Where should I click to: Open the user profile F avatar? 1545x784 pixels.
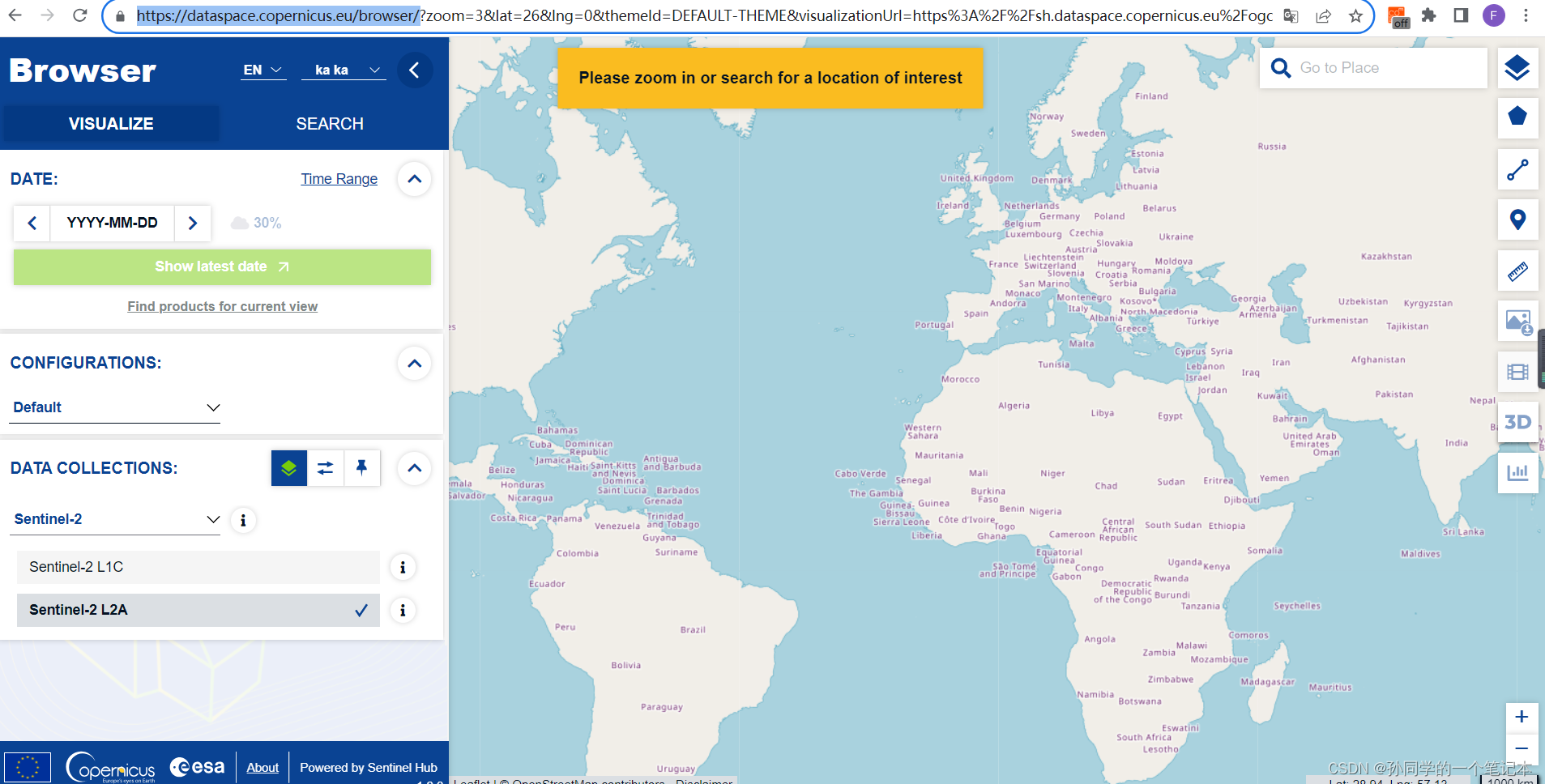coord(1494,15)
